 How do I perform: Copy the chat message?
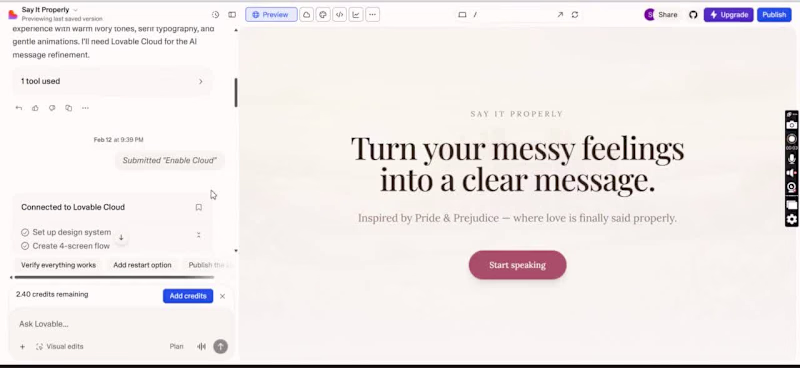click(x=68, y=108)
